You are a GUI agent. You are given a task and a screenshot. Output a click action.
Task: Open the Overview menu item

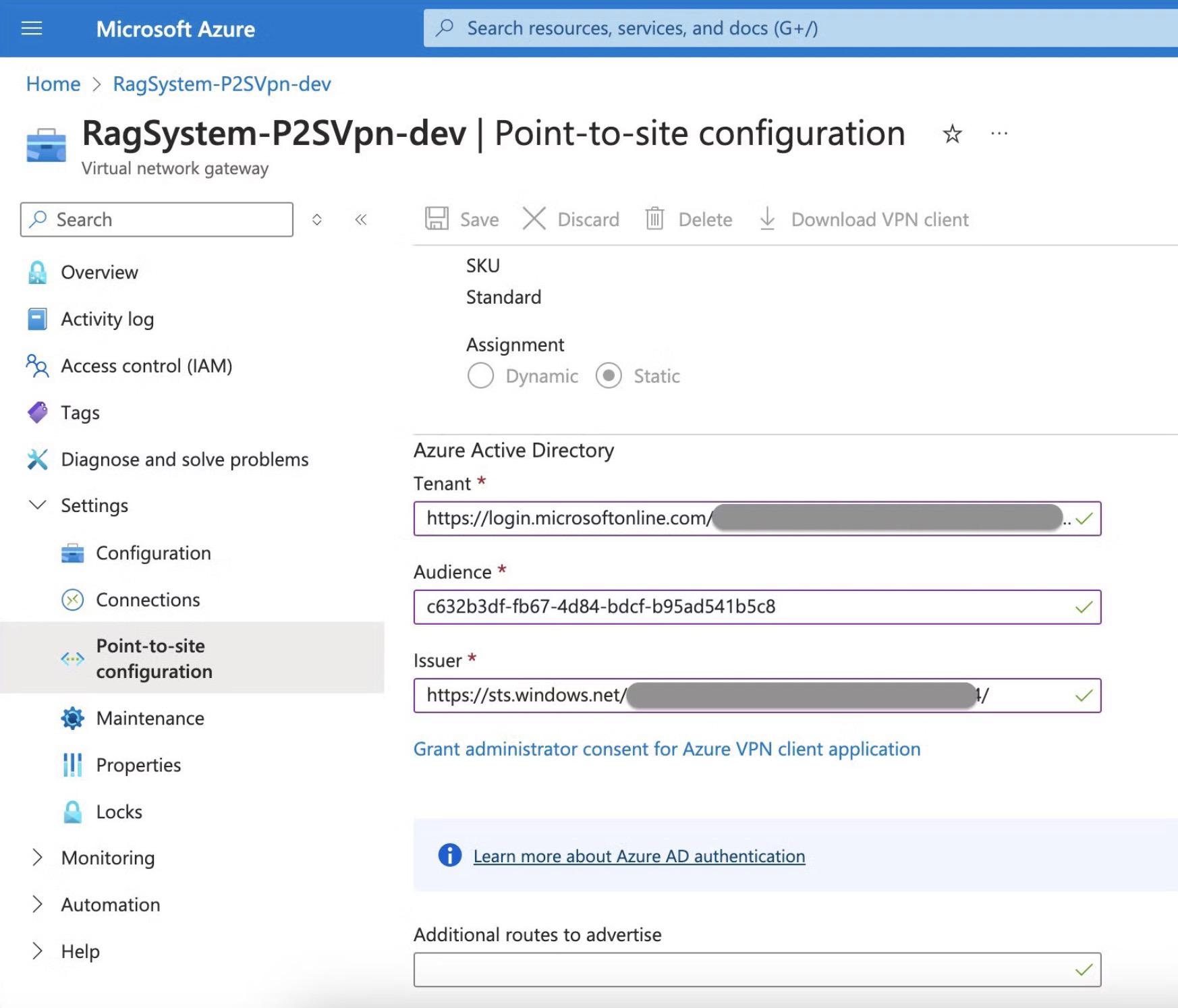pos(100,272)
